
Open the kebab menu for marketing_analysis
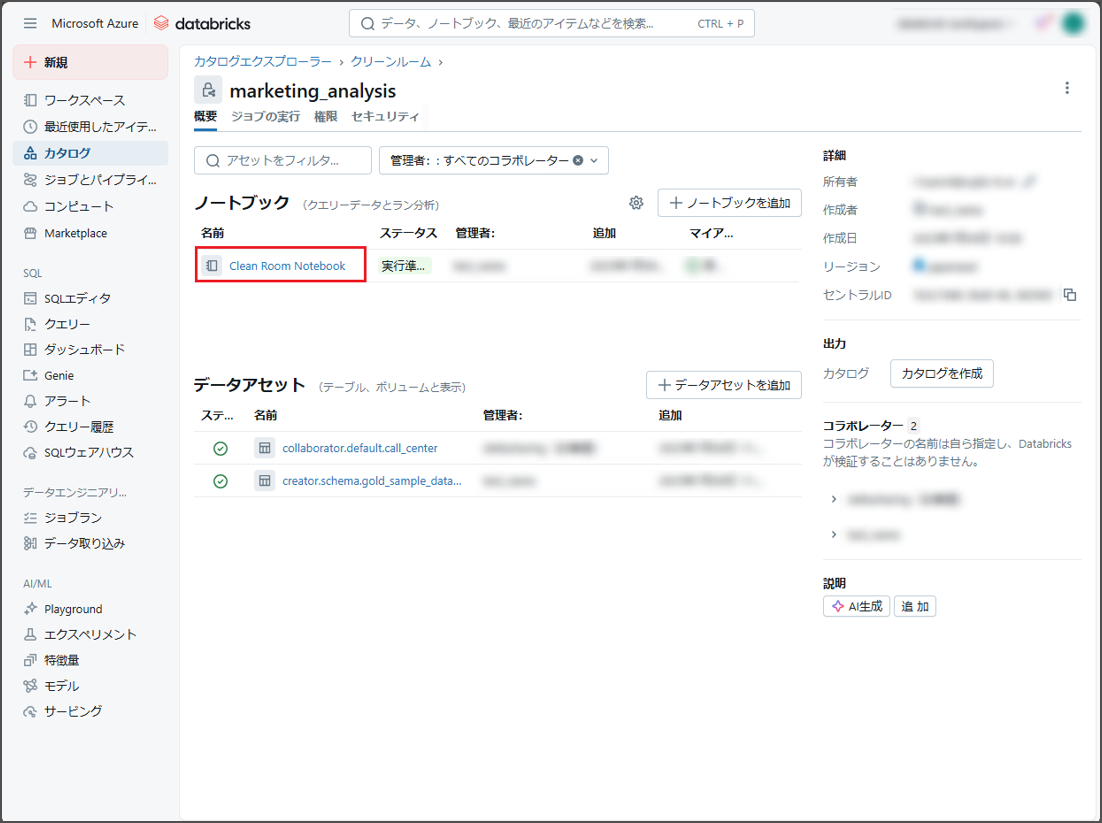(1067, 88)
